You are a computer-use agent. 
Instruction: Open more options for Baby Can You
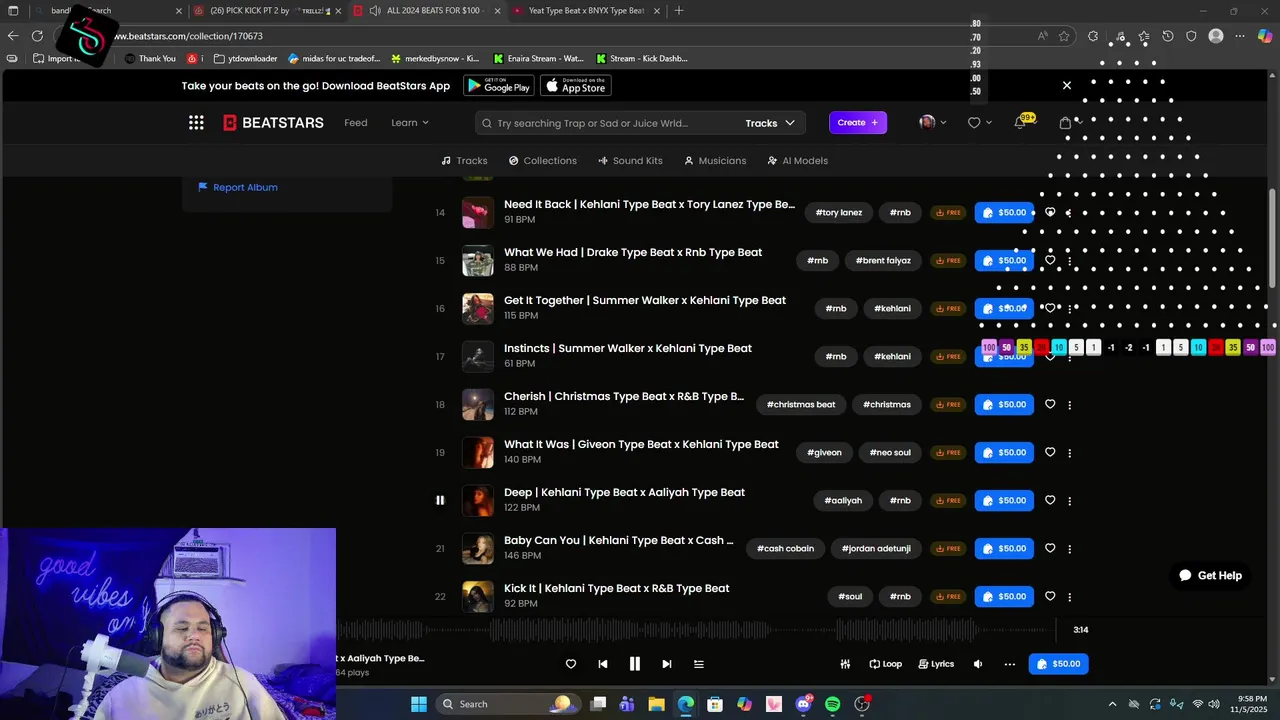pos(1070,549)
